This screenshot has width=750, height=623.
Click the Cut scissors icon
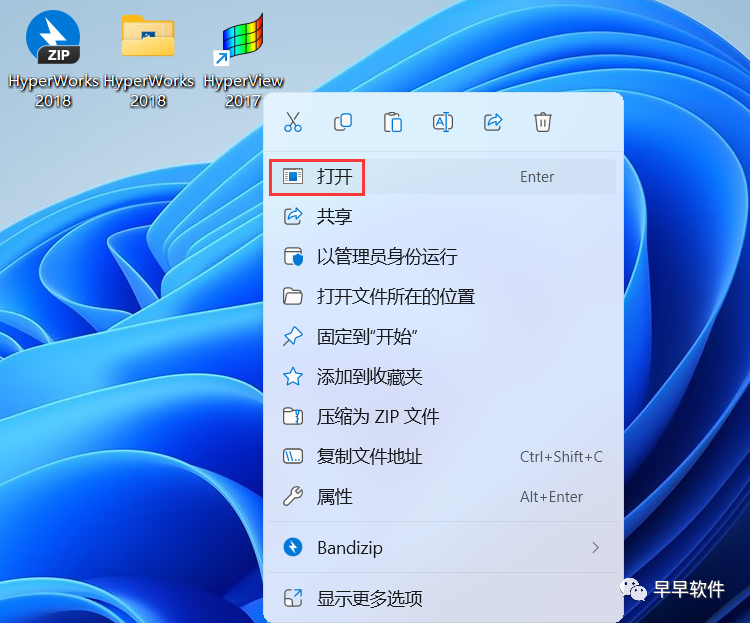[x=293, y=122]
